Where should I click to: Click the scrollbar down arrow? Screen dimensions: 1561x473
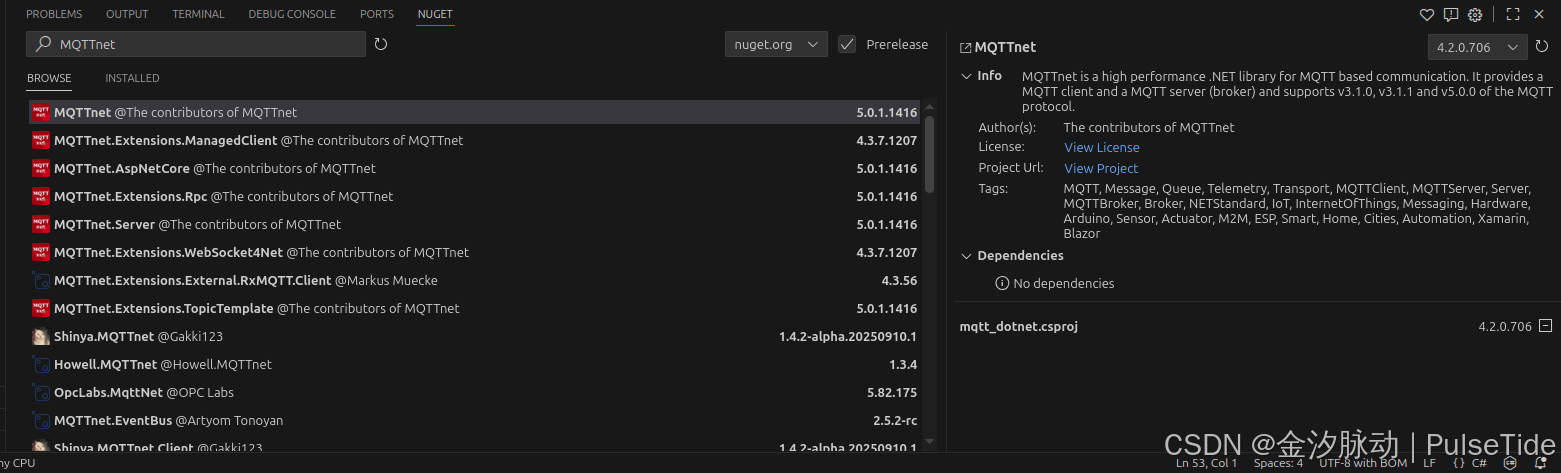point(929,440)
